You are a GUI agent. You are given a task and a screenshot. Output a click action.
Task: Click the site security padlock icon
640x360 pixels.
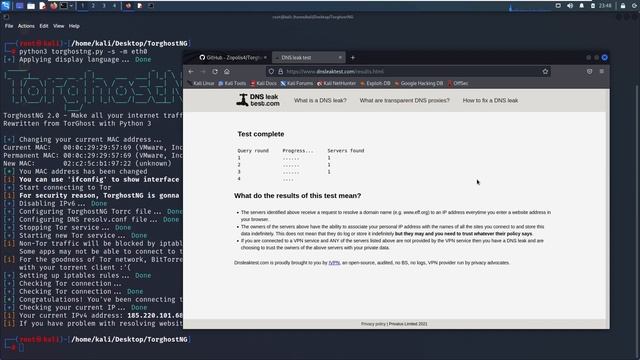[280, 71]
